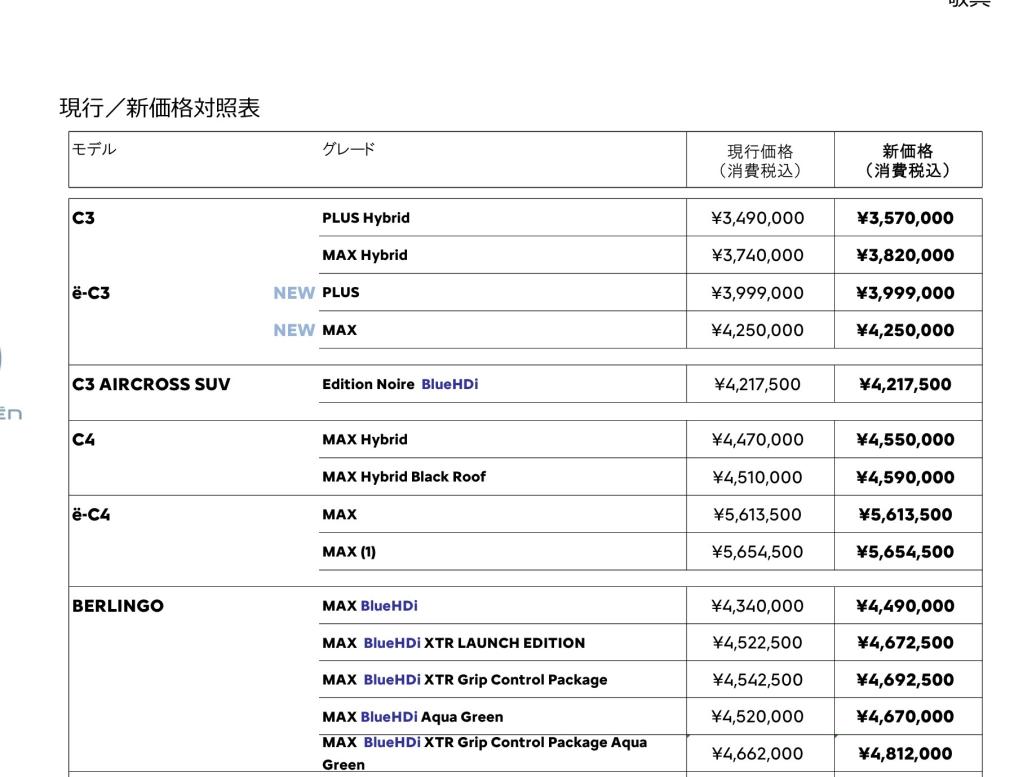Click current price ¥4,520,000

pos(757,717)
